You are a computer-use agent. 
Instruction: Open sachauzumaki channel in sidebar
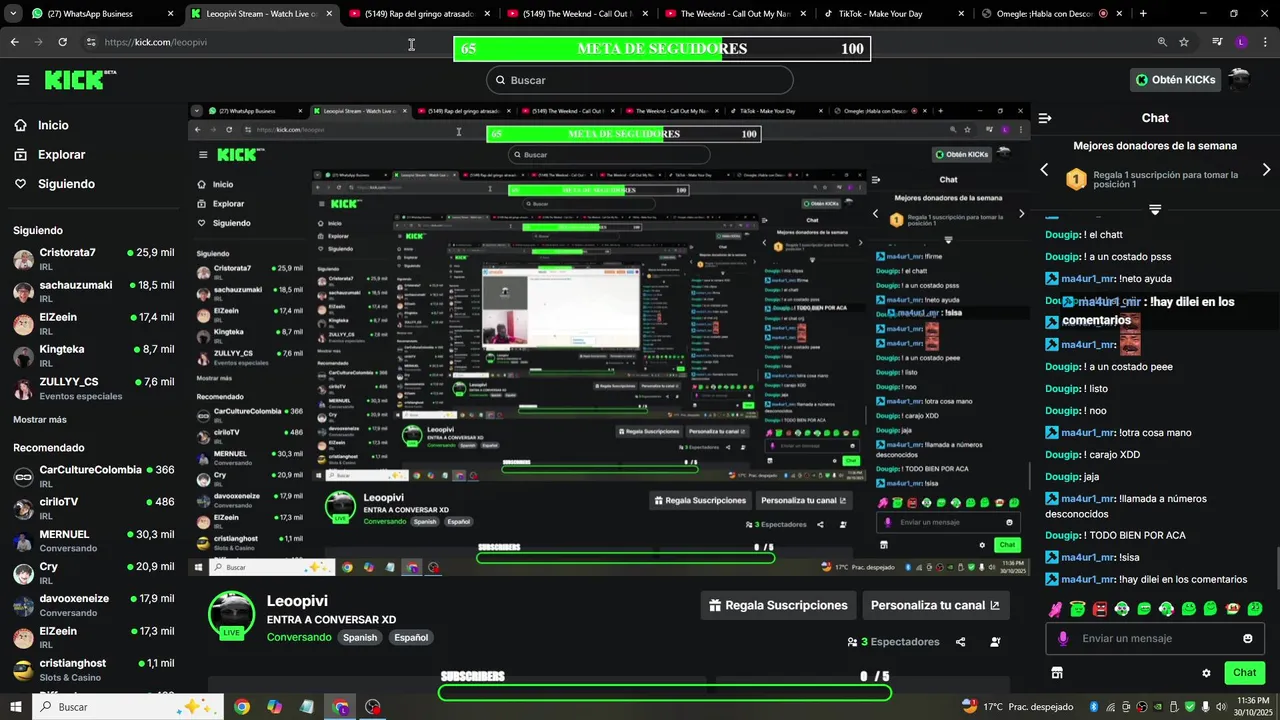(93, 291)
